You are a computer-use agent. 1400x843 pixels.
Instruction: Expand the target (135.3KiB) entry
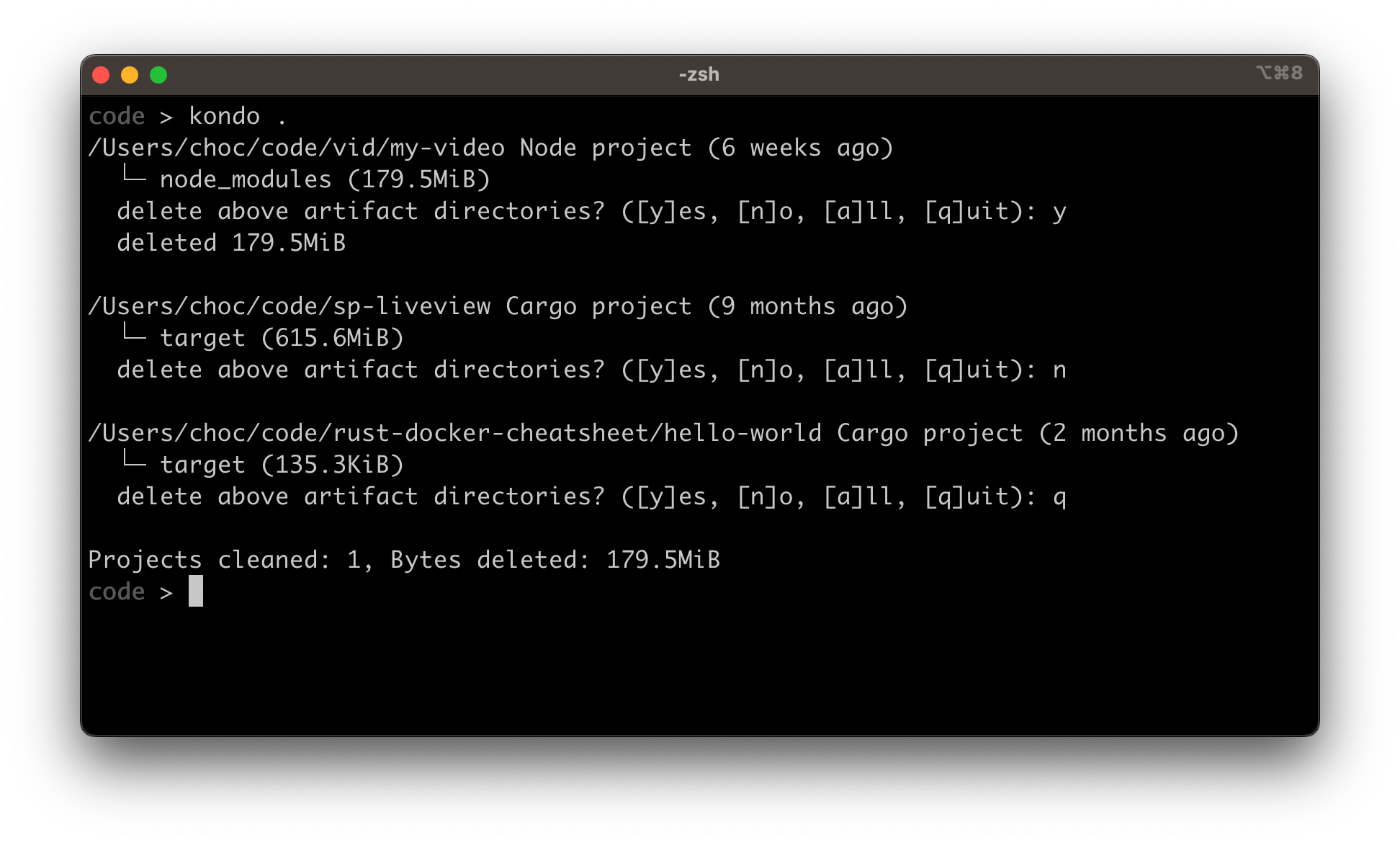[282, 464]
